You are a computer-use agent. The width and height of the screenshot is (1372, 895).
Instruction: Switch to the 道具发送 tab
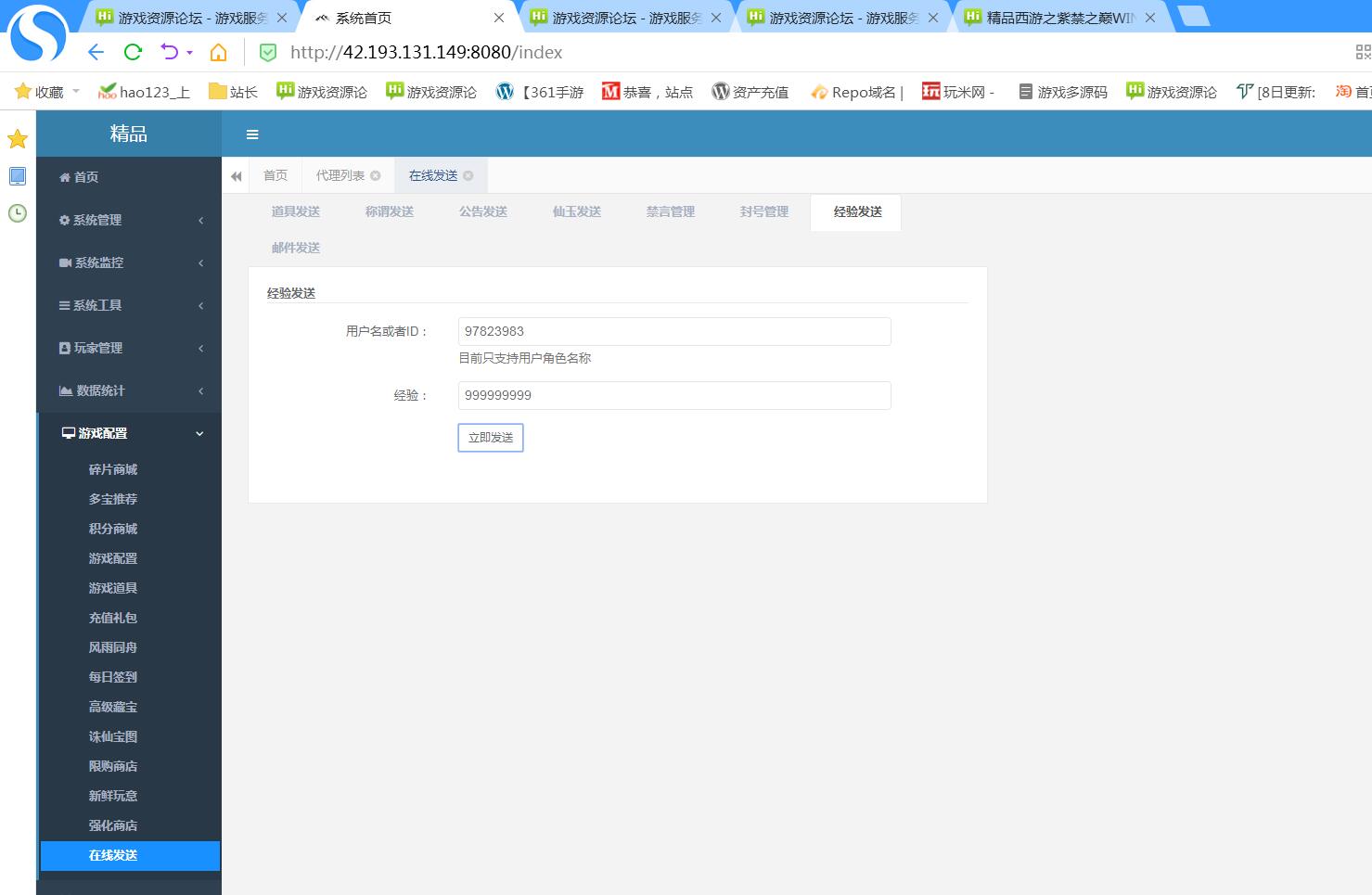[295, 211]
